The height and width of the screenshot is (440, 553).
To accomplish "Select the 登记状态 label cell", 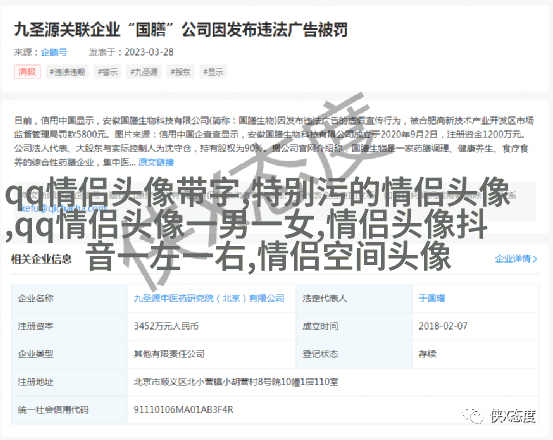I will pyautogui.click(x=354, y=354).
